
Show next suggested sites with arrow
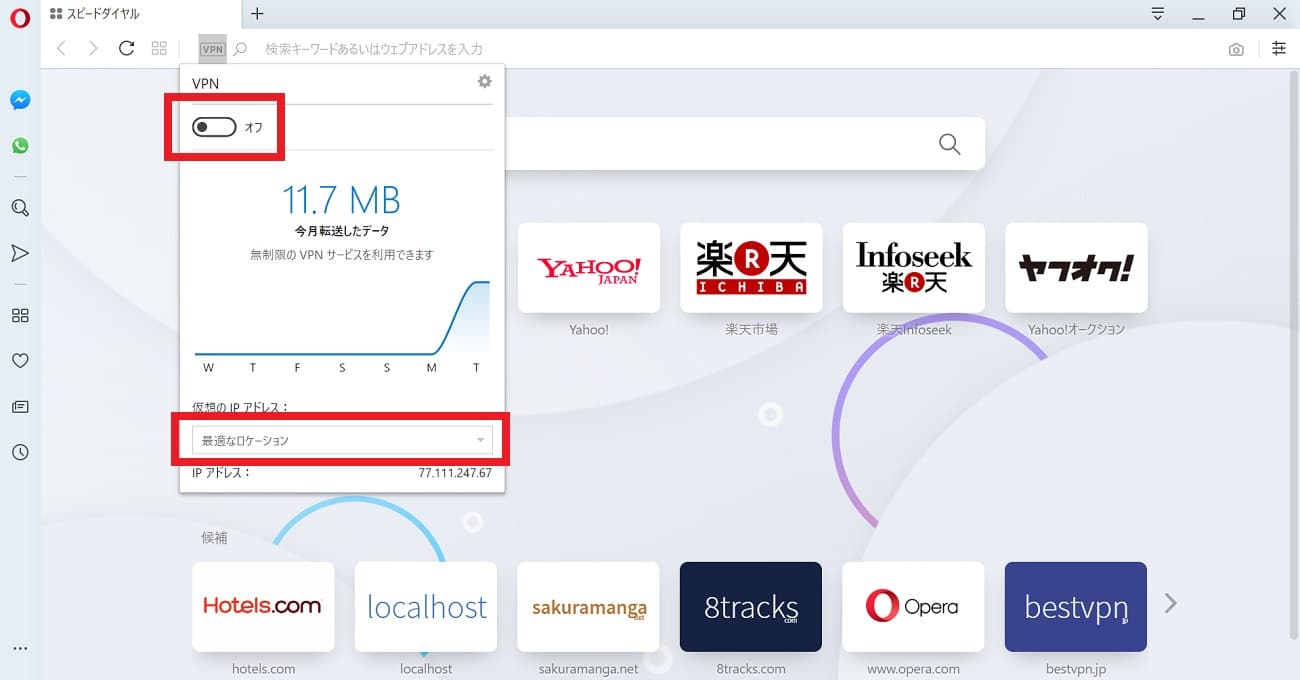tap(1171, 603)
